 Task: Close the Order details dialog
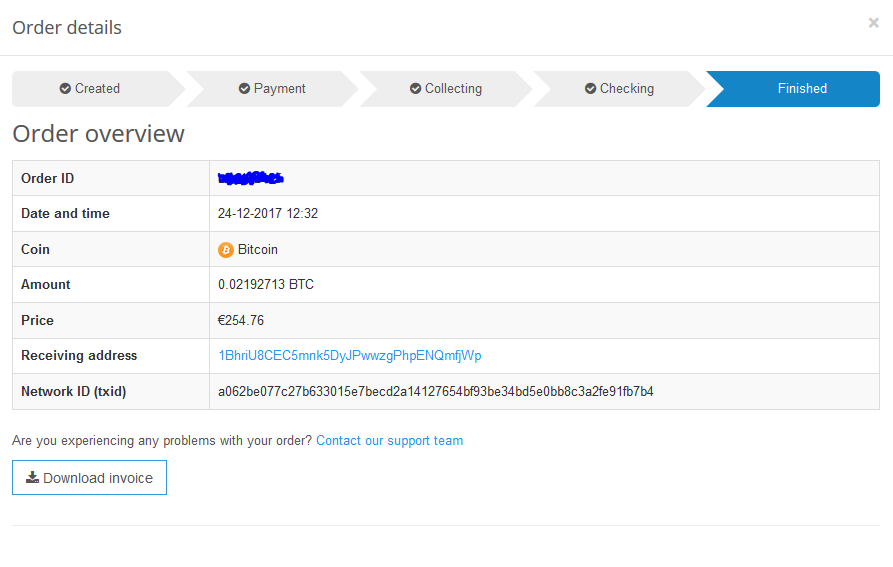[x=873, y=23]
